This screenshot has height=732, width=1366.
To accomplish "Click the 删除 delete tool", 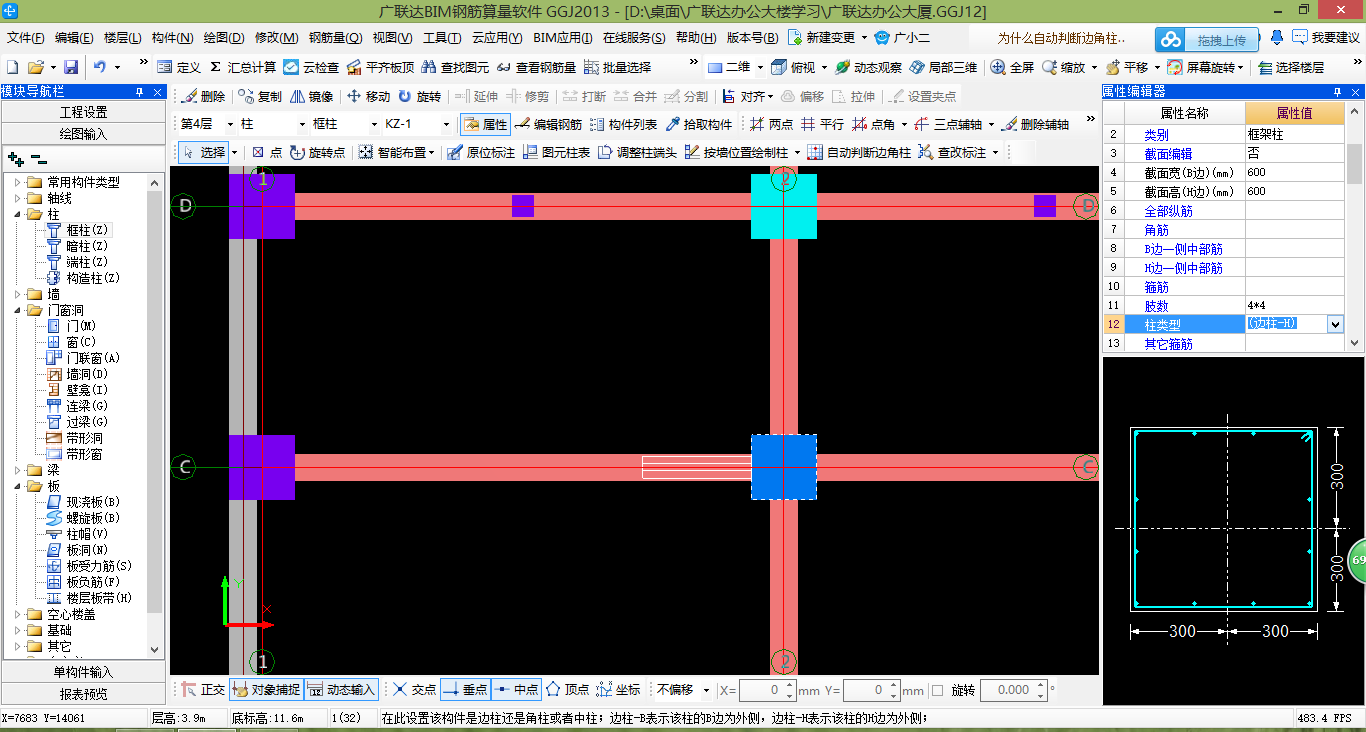I will click(x=203, y=97).
